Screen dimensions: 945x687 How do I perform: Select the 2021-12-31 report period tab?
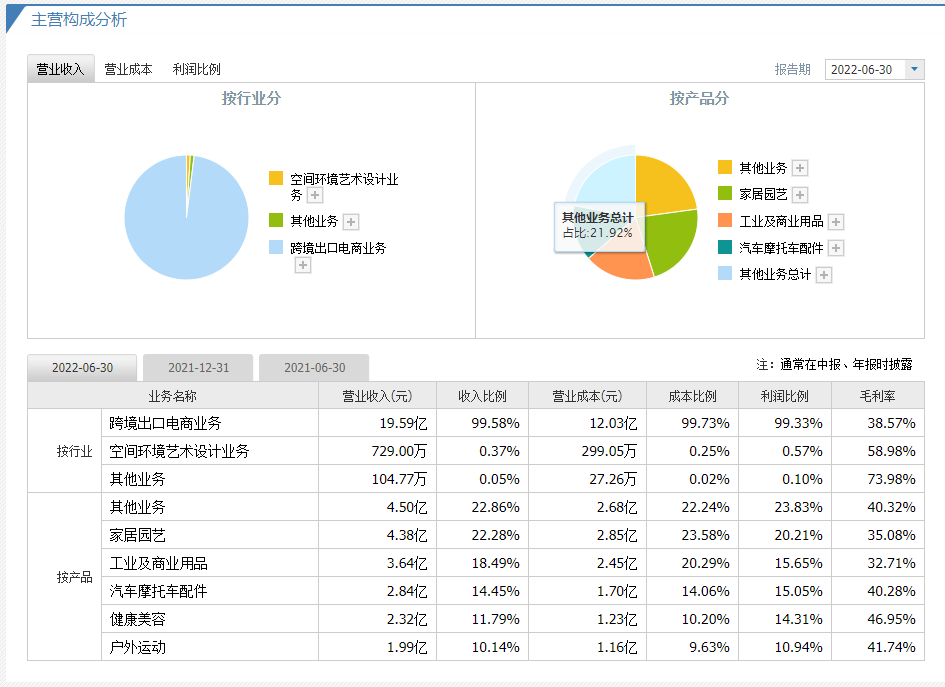[x=198, y=368]
